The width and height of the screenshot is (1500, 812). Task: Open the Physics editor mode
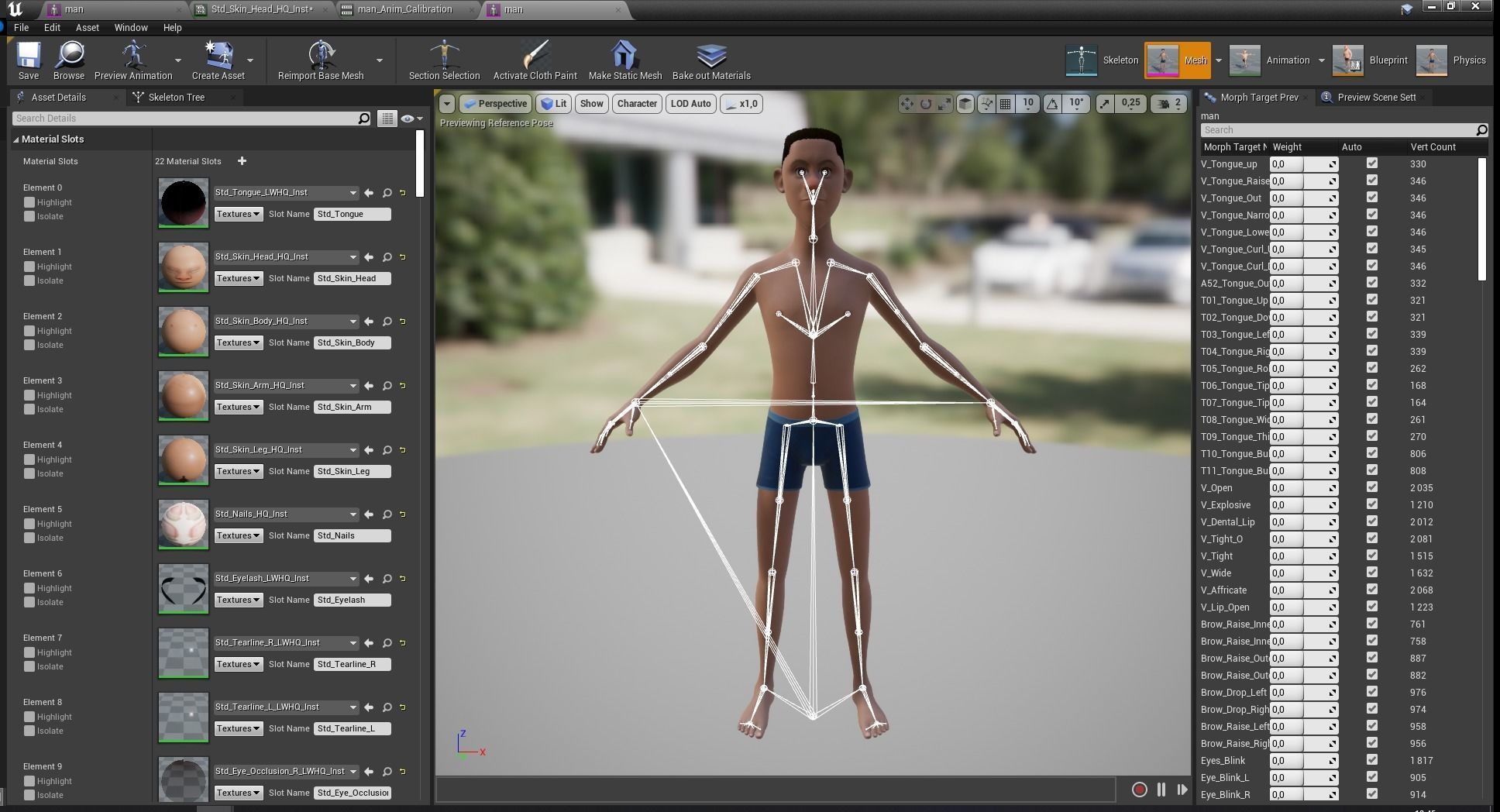pos(1451,60)
